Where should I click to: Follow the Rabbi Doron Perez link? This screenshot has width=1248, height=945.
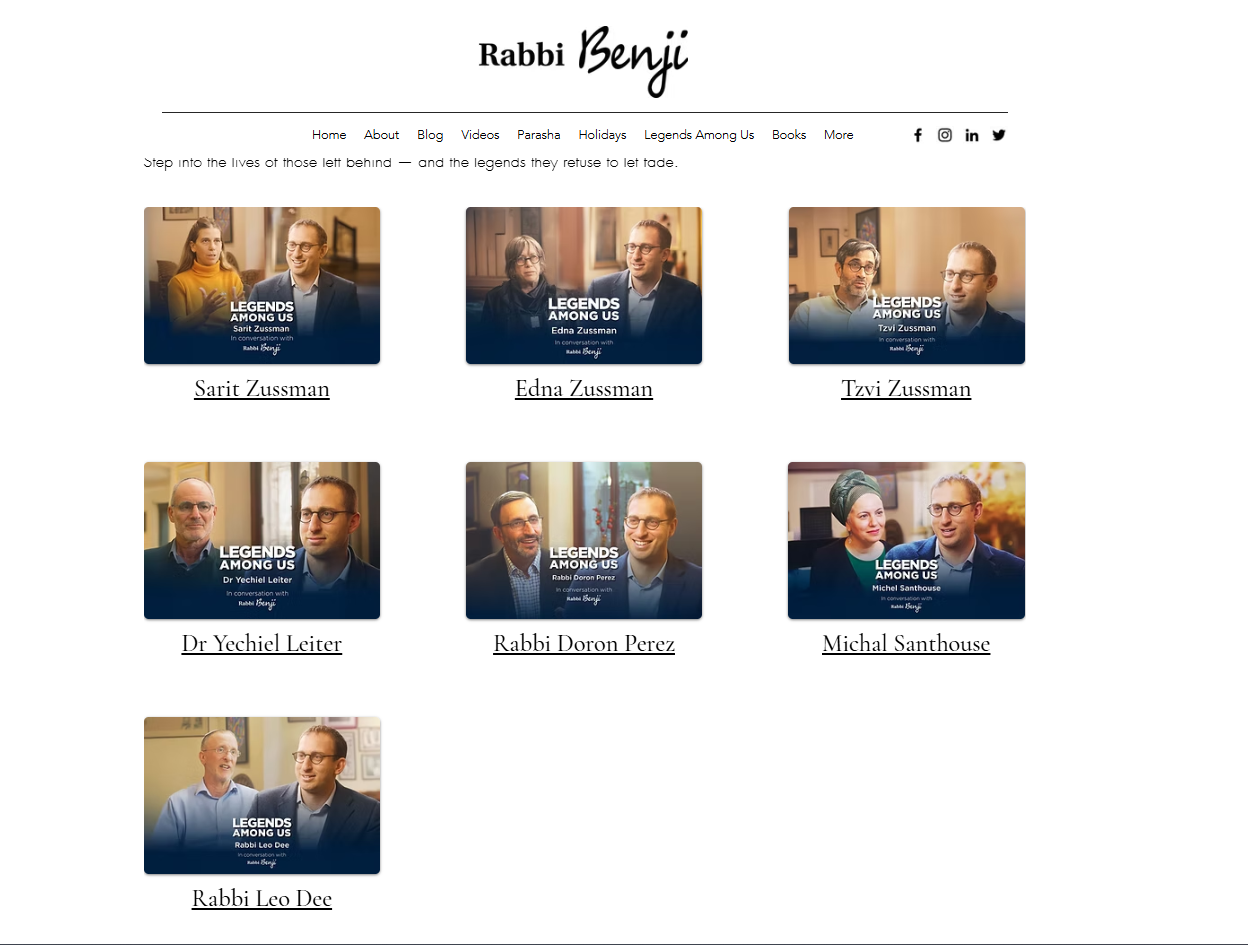click(x=584, y=644)
